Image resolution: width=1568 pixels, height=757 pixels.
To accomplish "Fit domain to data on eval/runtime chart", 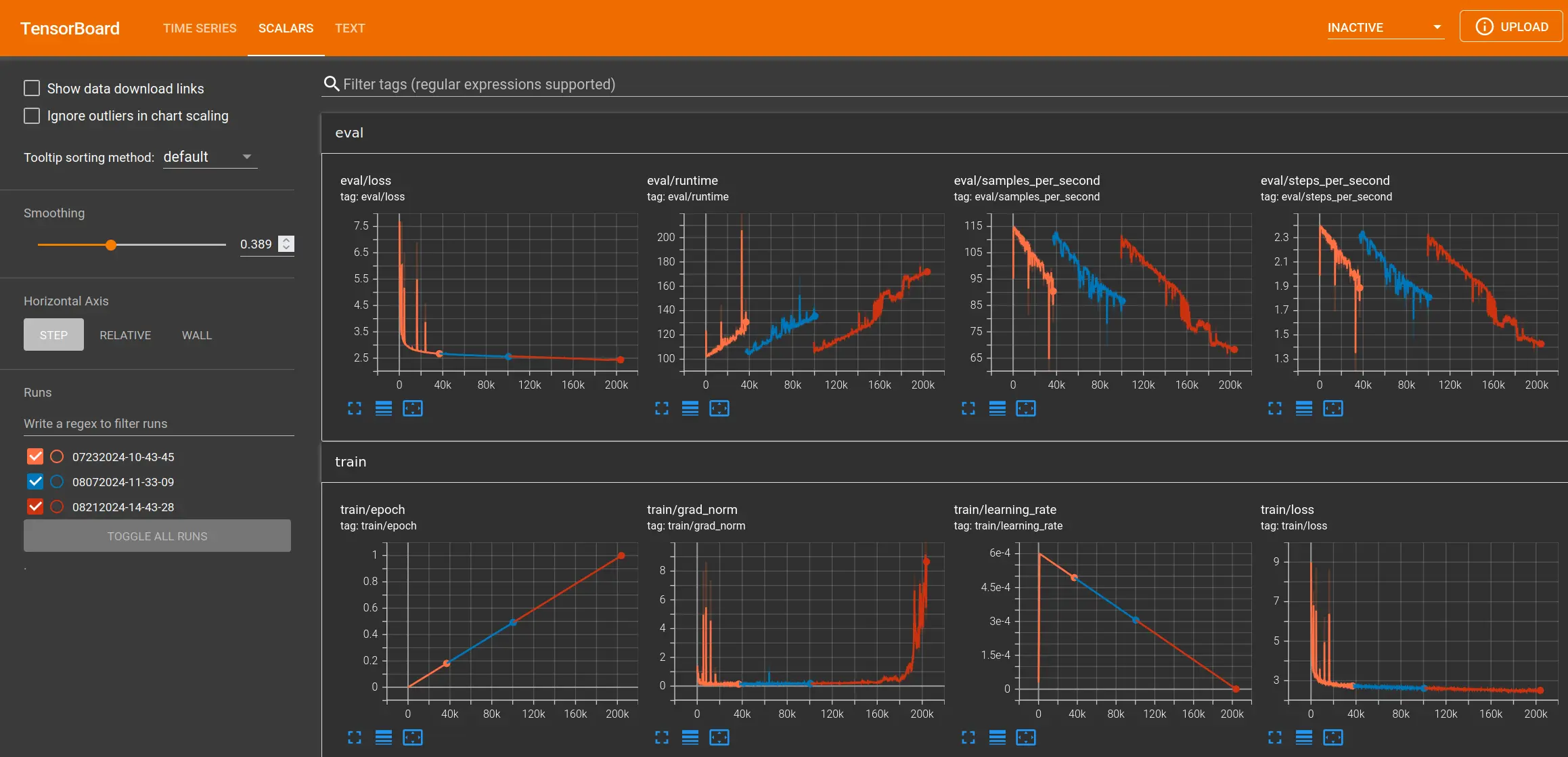I will [x=719, y=408].
